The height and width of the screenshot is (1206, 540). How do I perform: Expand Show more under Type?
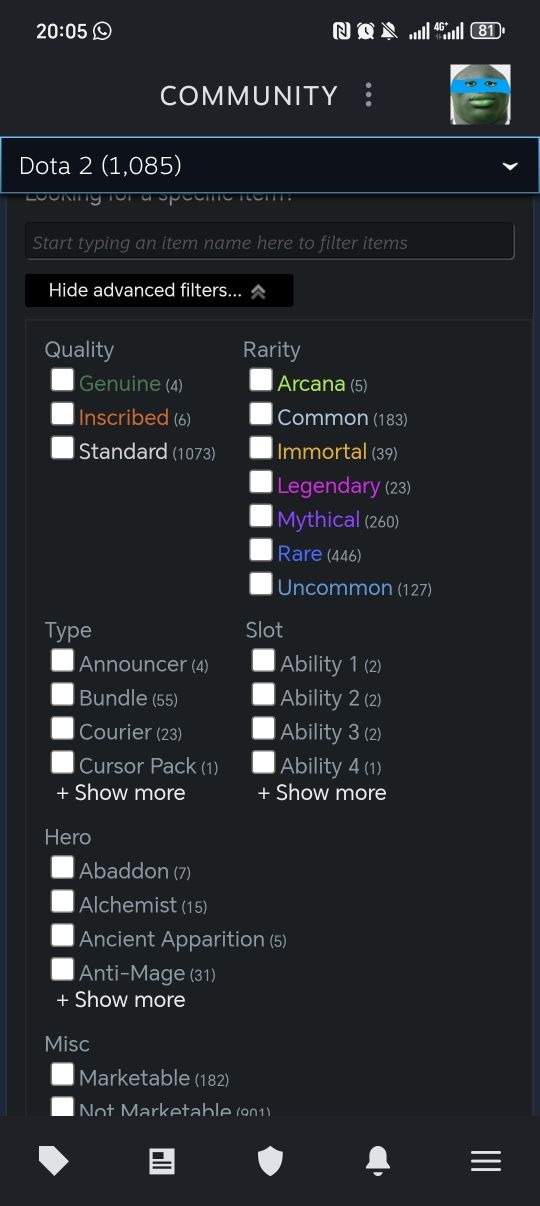point(121,793)
